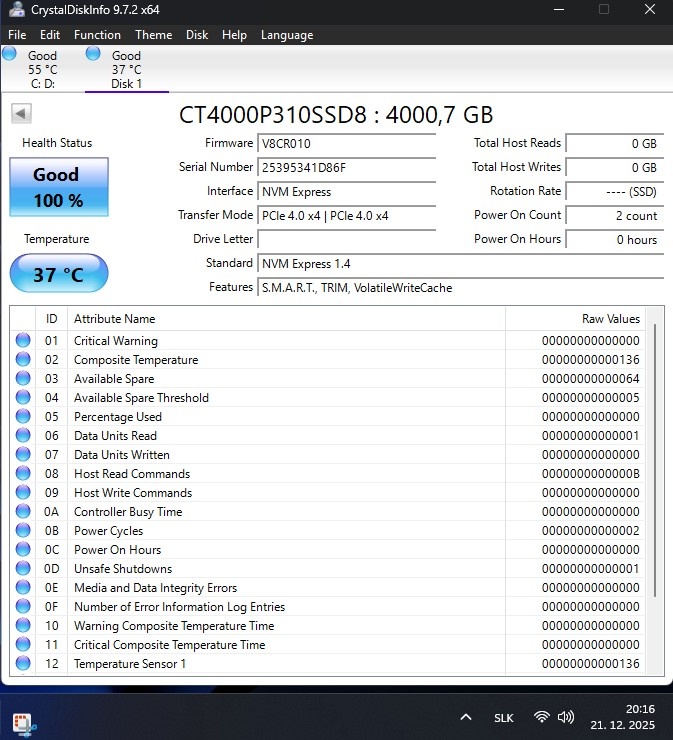Click the status icon for Temperature Sensor 1
Screen dimensions: 673x740
[23, 663]
